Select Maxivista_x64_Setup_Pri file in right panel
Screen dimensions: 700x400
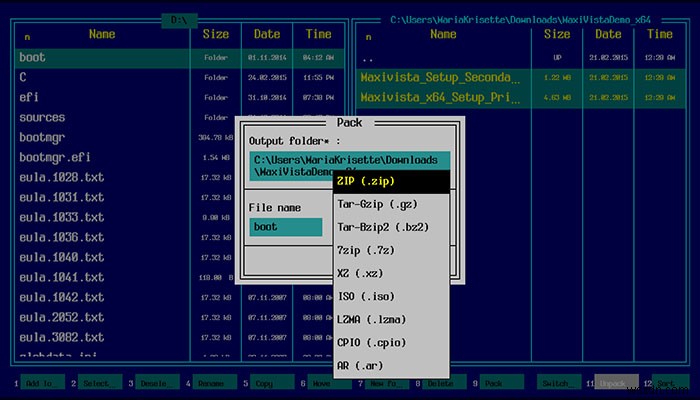click(441, 97)
